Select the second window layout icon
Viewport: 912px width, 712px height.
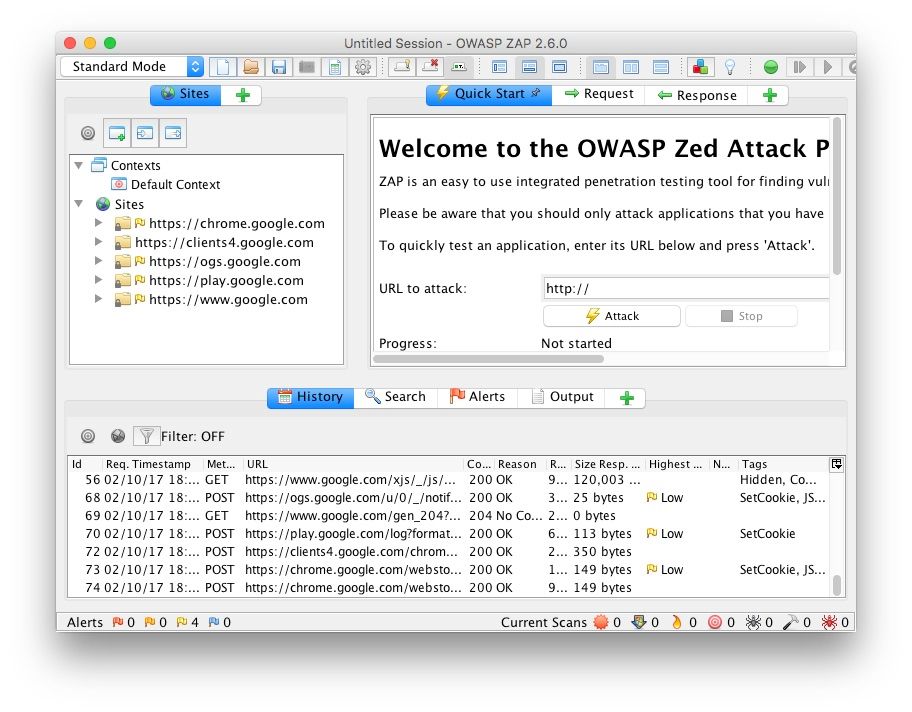529,67
